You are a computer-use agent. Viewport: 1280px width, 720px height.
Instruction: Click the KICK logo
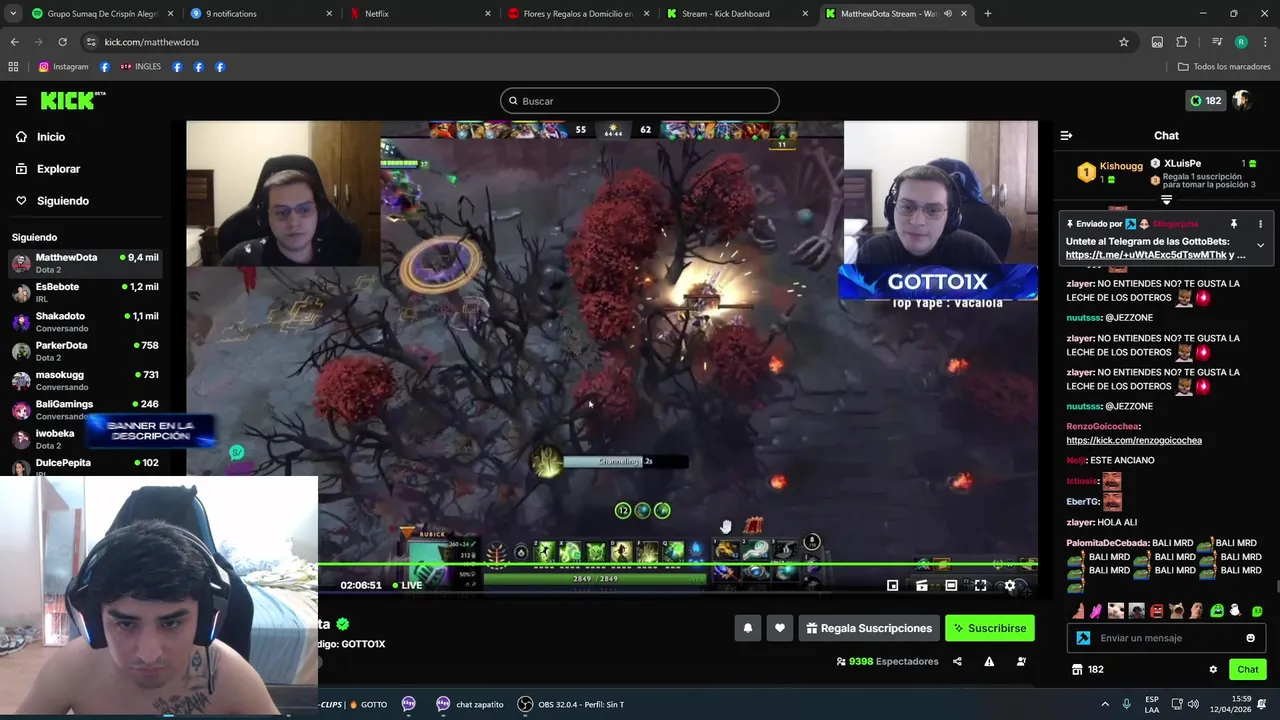(72, 100)
